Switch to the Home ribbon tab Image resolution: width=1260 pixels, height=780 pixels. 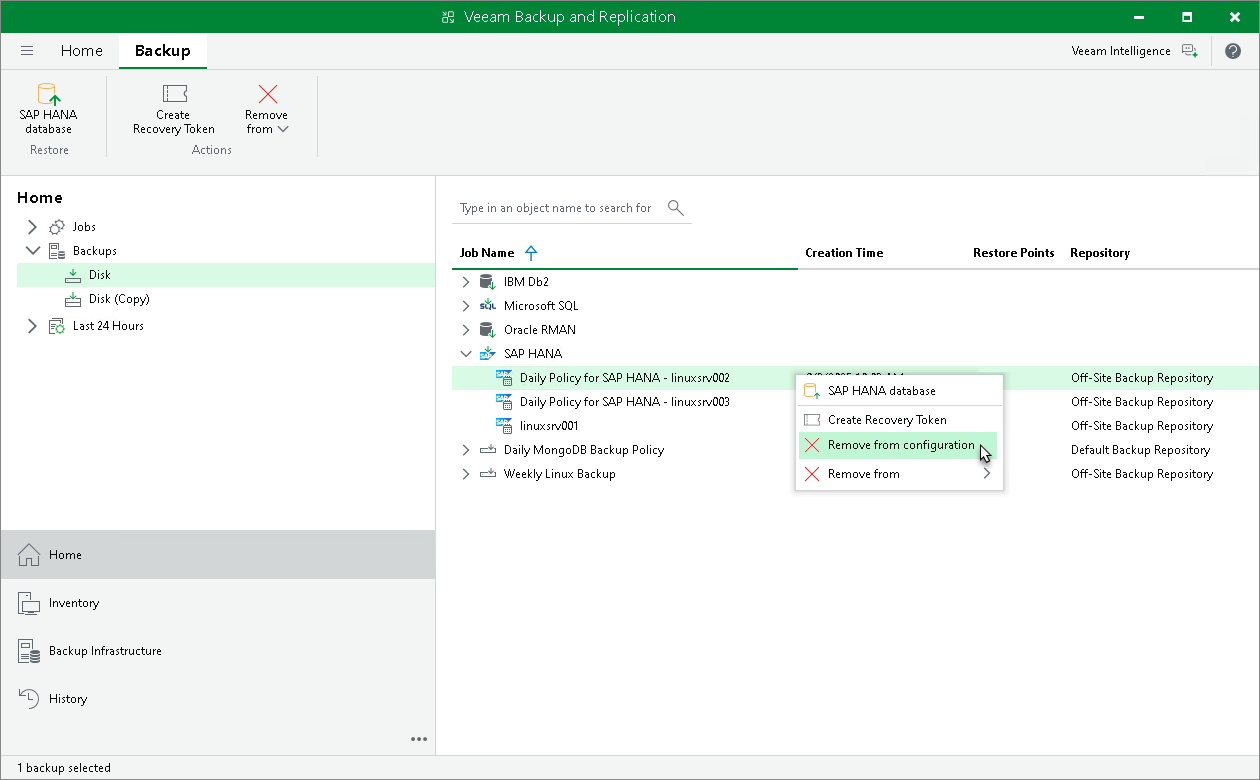pos(81,51)
